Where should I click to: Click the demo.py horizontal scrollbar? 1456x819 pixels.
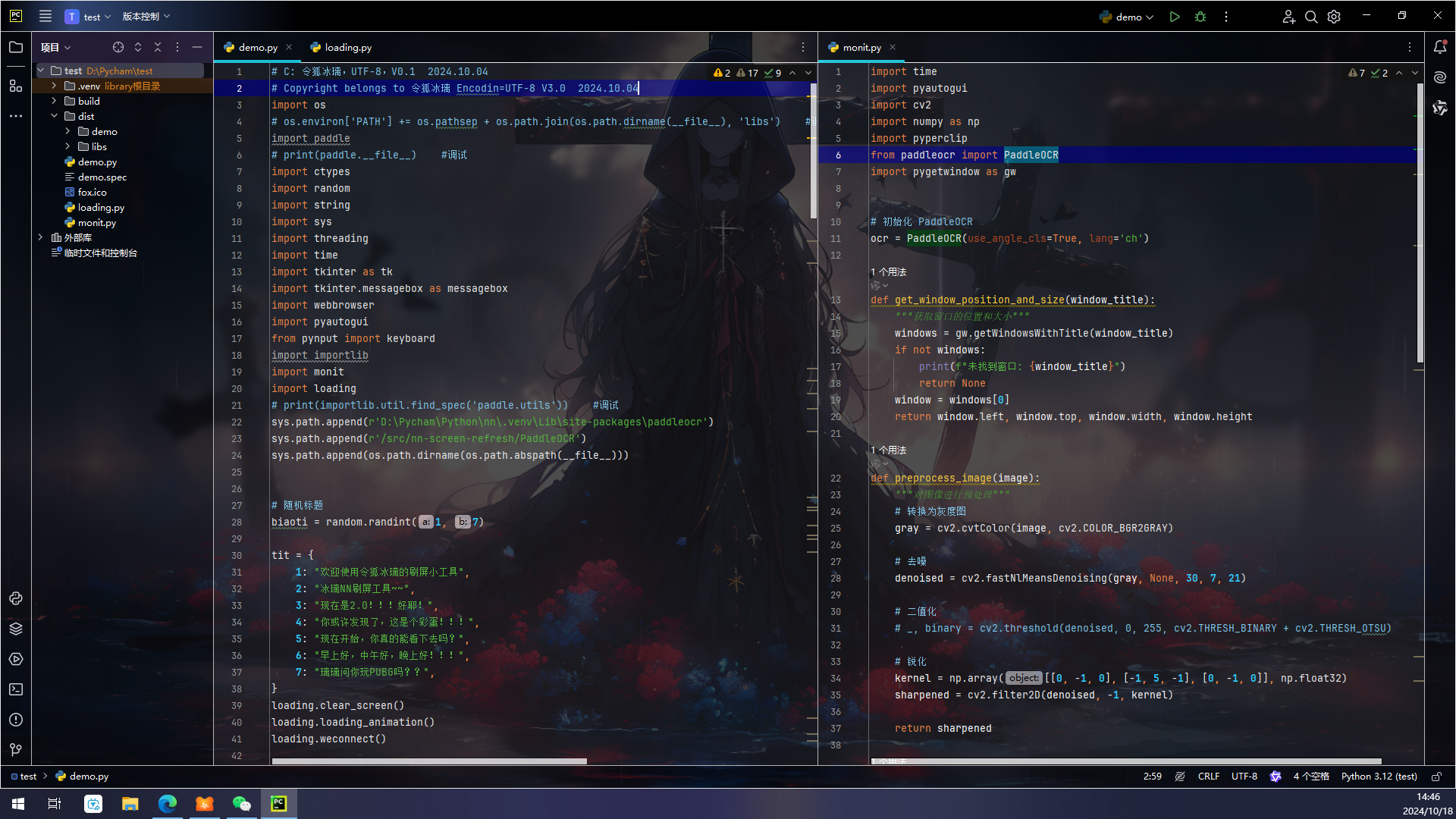tap(429, 761)
